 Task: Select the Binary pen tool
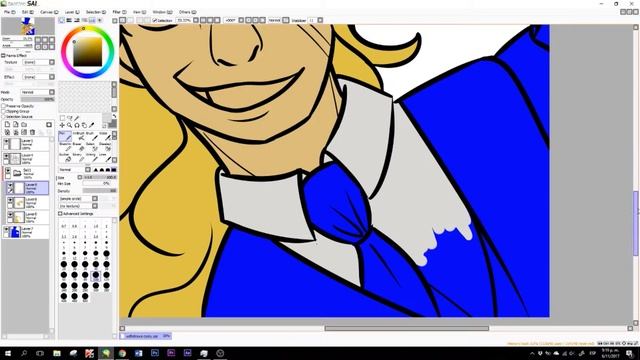click(78, 157)
